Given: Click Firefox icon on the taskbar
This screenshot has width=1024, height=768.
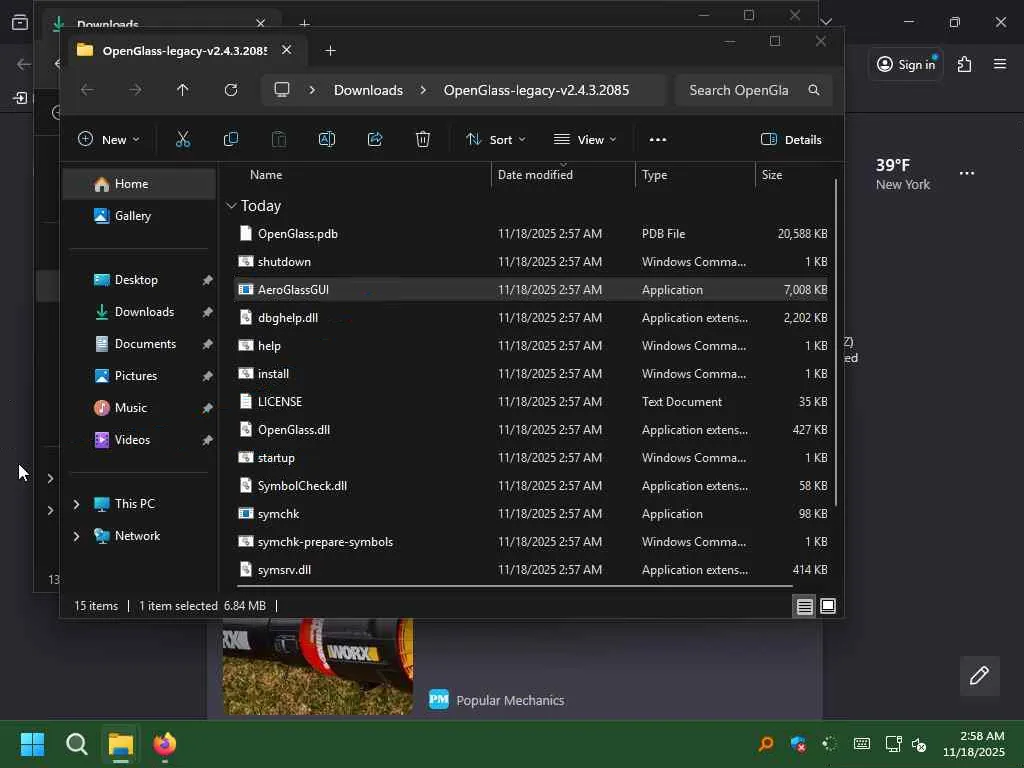Looking at the screenshot, I should pos(165,744).
